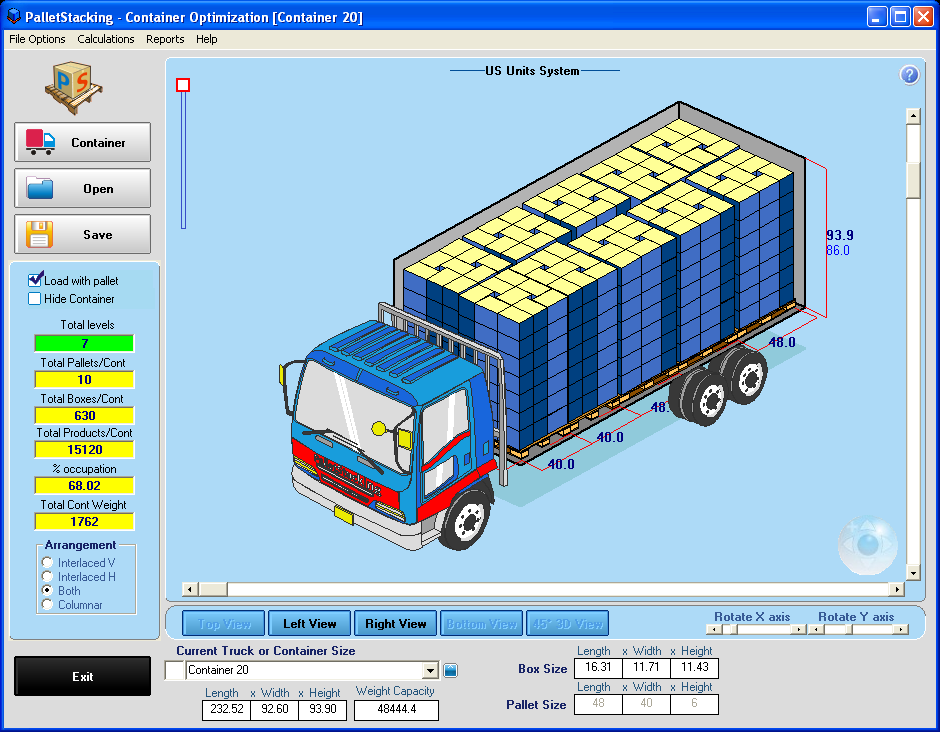Click the Pallet Size Width field
This screenshot has width=940, height=732.
[x=646, y=704]
